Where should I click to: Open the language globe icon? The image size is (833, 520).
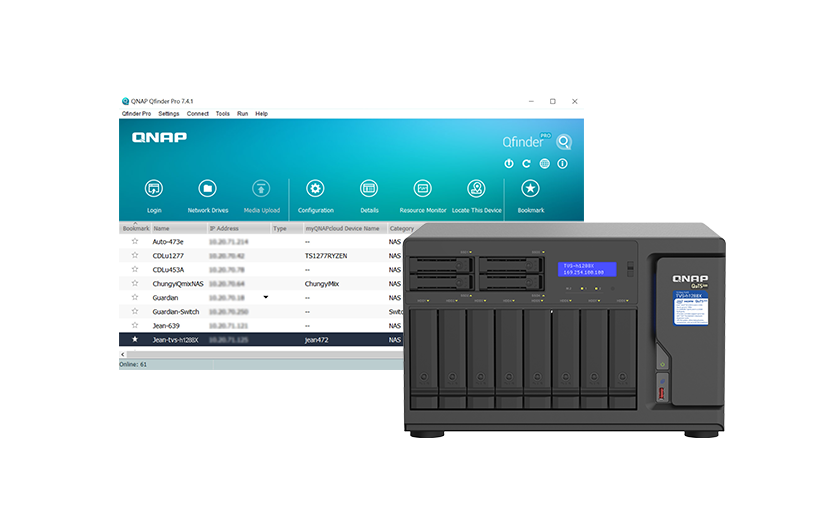(544, 163)
